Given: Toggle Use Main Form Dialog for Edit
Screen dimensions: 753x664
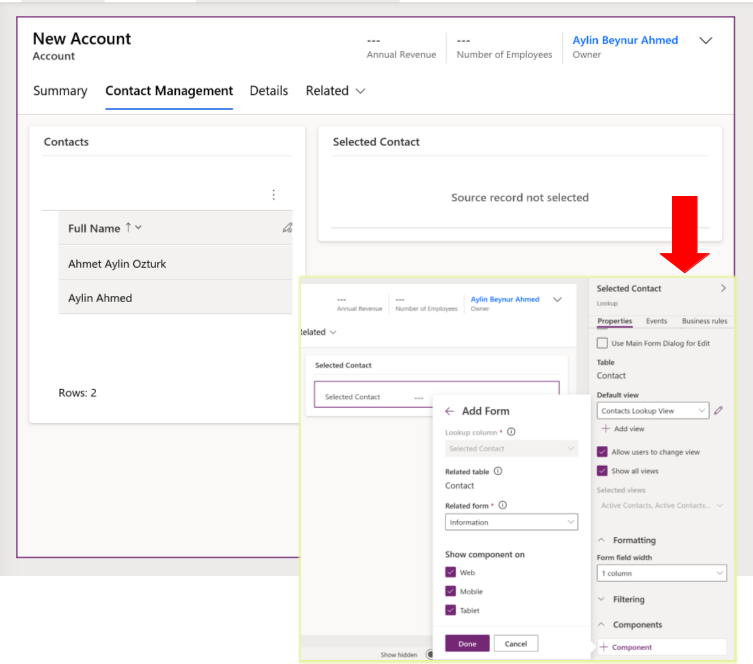Looking at the screenshot, I should (x=602, y=343).
